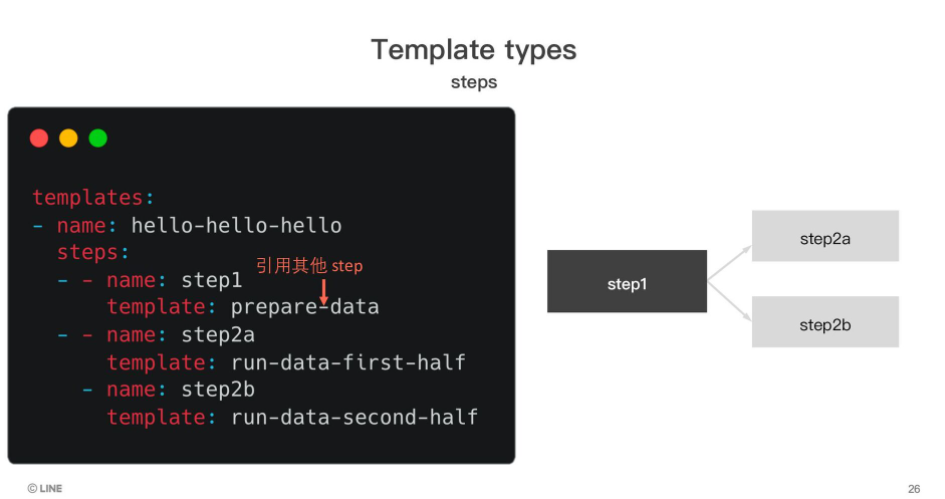Click the LINE copyright logo

click(45, 488)
